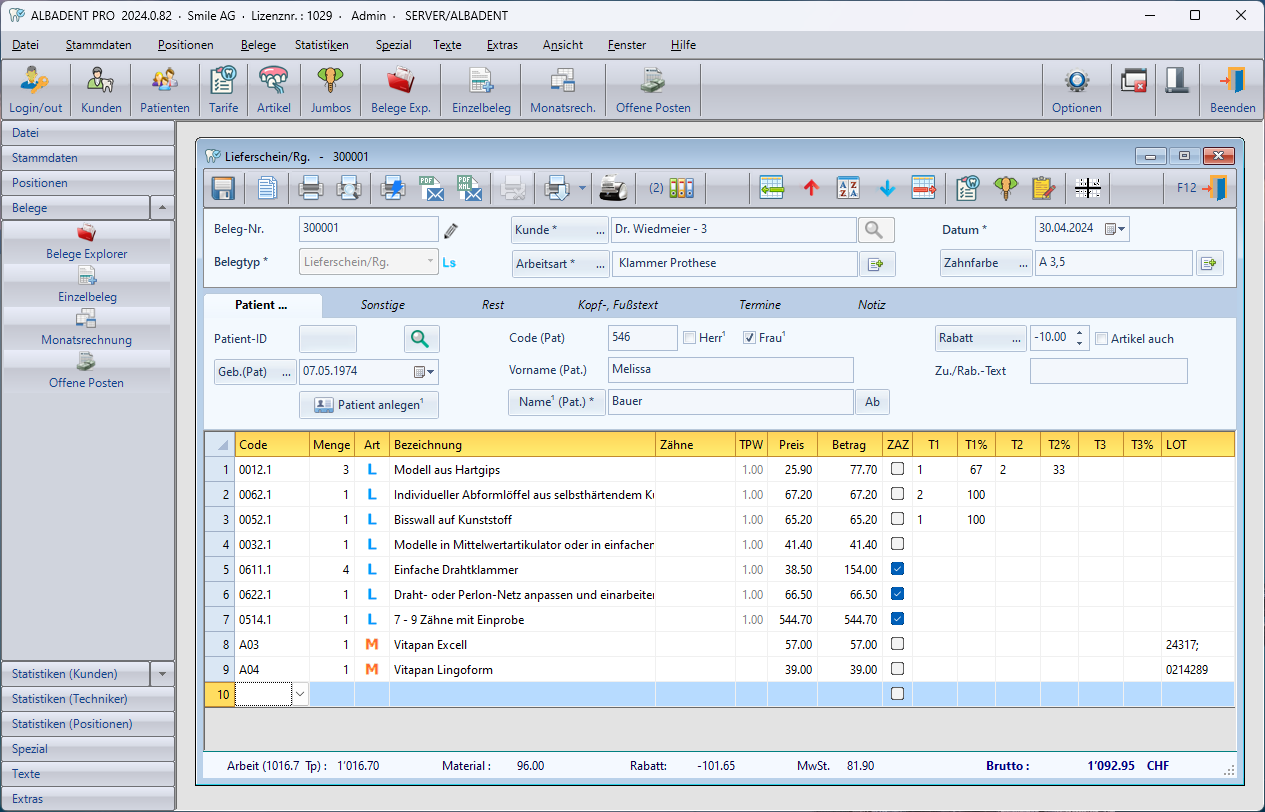The image size is (1265, 812).
Task: Click the red up arrow icon
Action: [x=810, y=188]
